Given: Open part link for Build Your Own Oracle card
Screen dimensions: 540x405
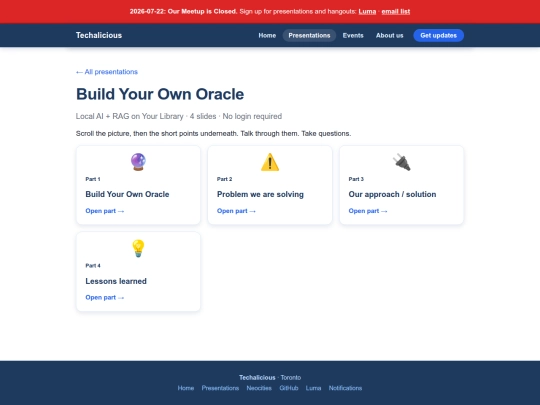Looking at the screenshot, I should coord(105,211).
